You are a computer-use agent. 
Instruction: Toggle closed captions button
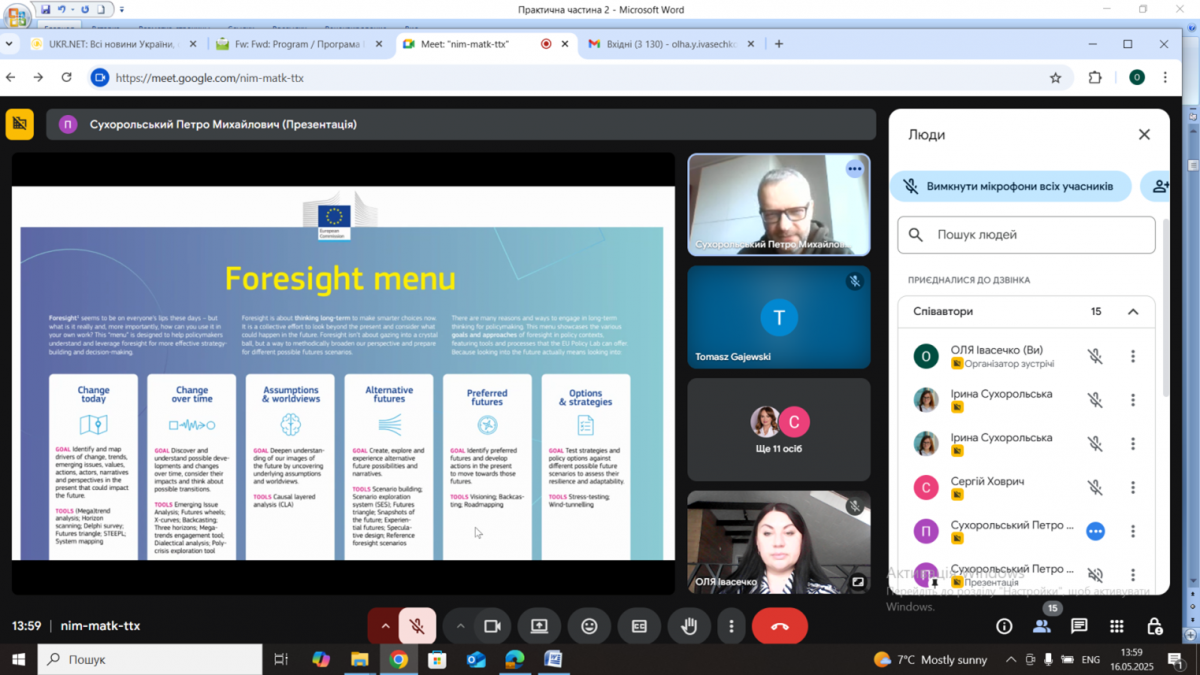click(639, 626)
